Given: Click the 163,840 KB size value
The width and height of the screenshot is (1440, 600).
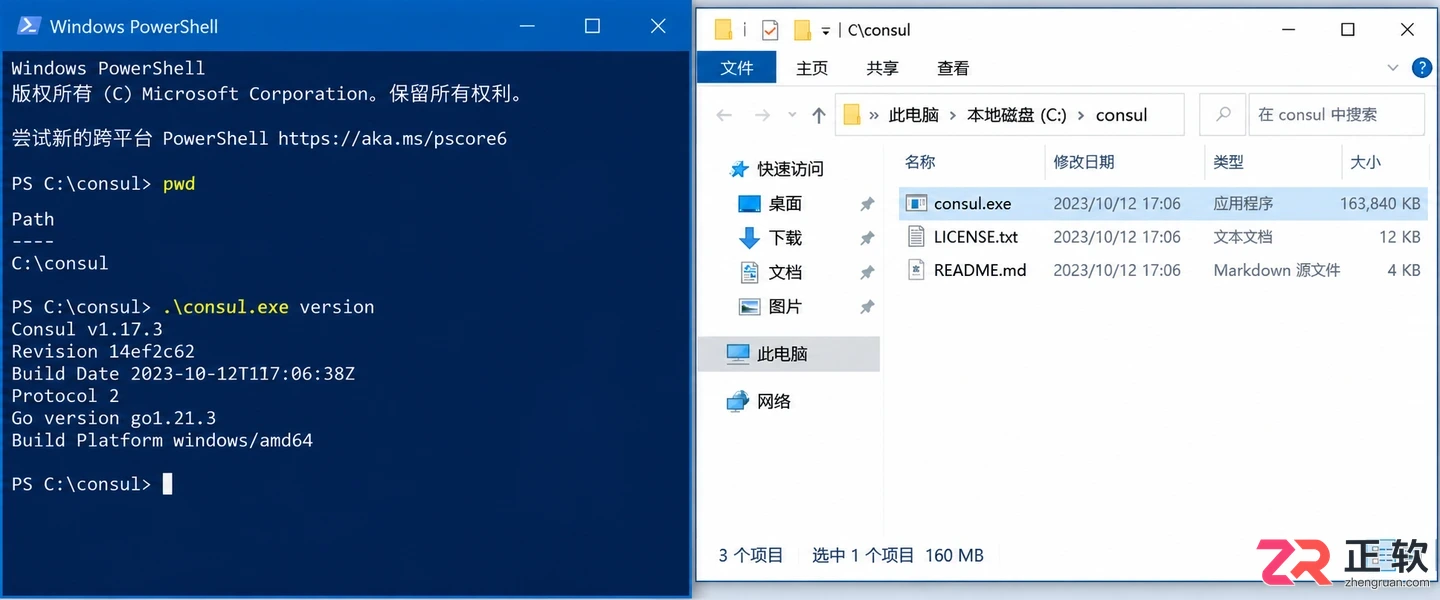Looking at the screenshot, I should pos(1380,204).
